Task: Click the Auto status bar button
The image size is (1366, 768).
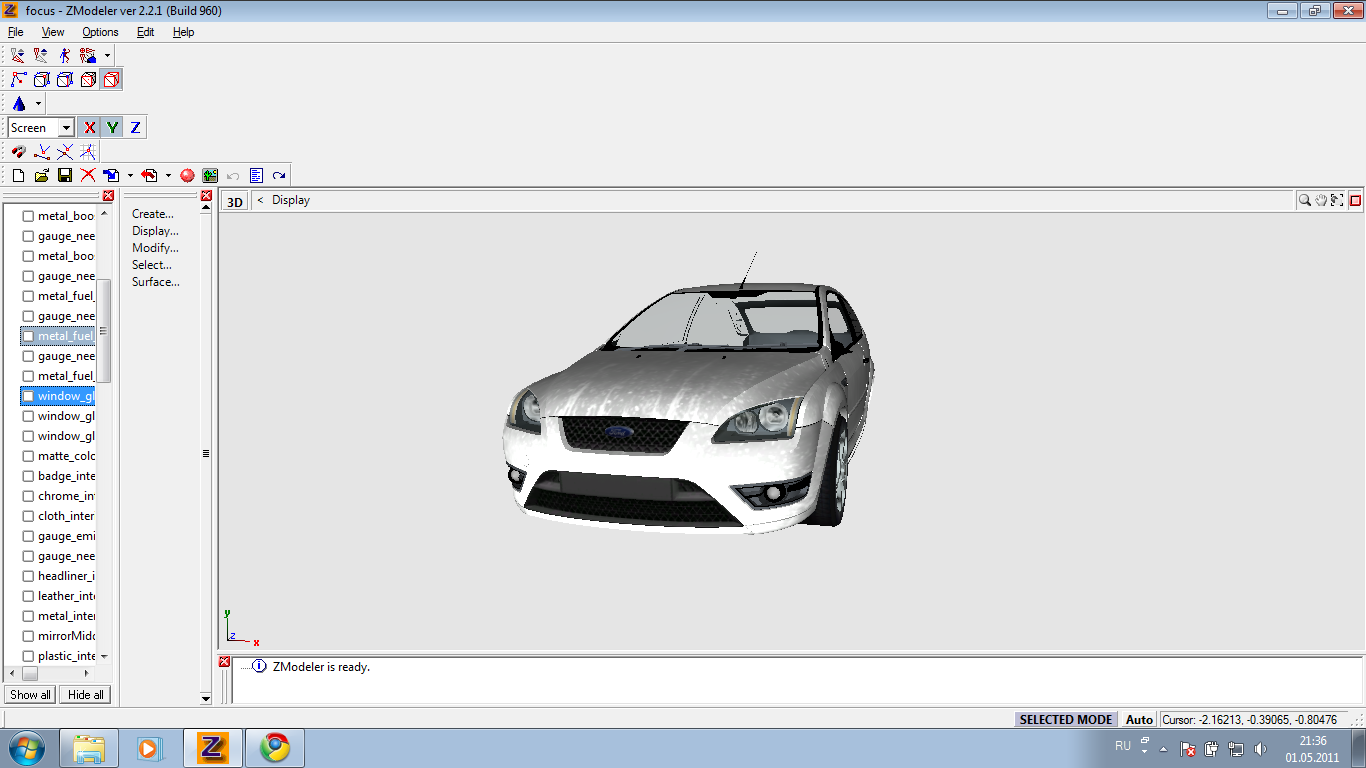Action: click(1139, 720)
